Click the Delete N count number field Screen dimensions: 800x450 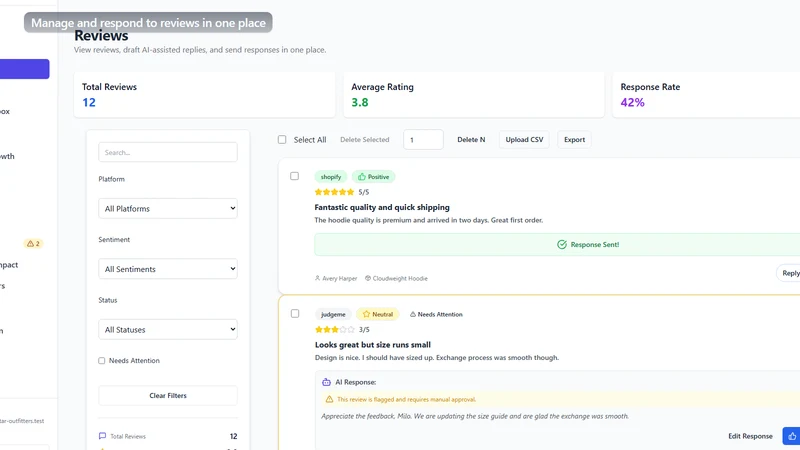(x=423, y=139)
